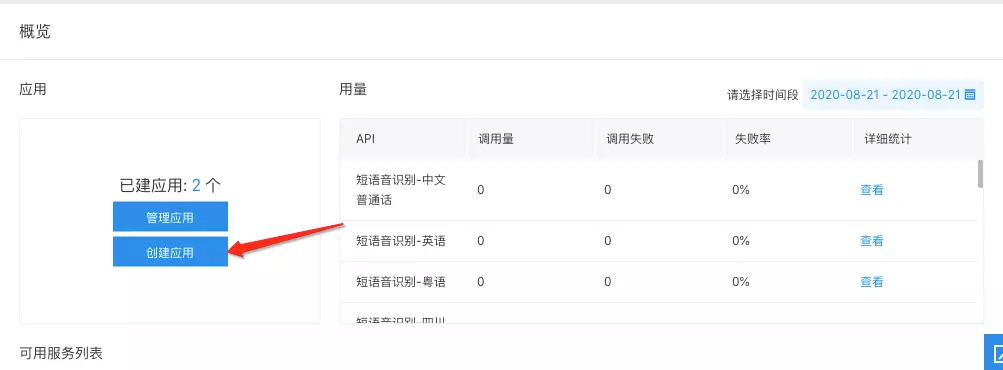Screen dimensions: 1003x370
Task: Open the 2020-08-21 date range selector
Action: [x=892, y=95]
